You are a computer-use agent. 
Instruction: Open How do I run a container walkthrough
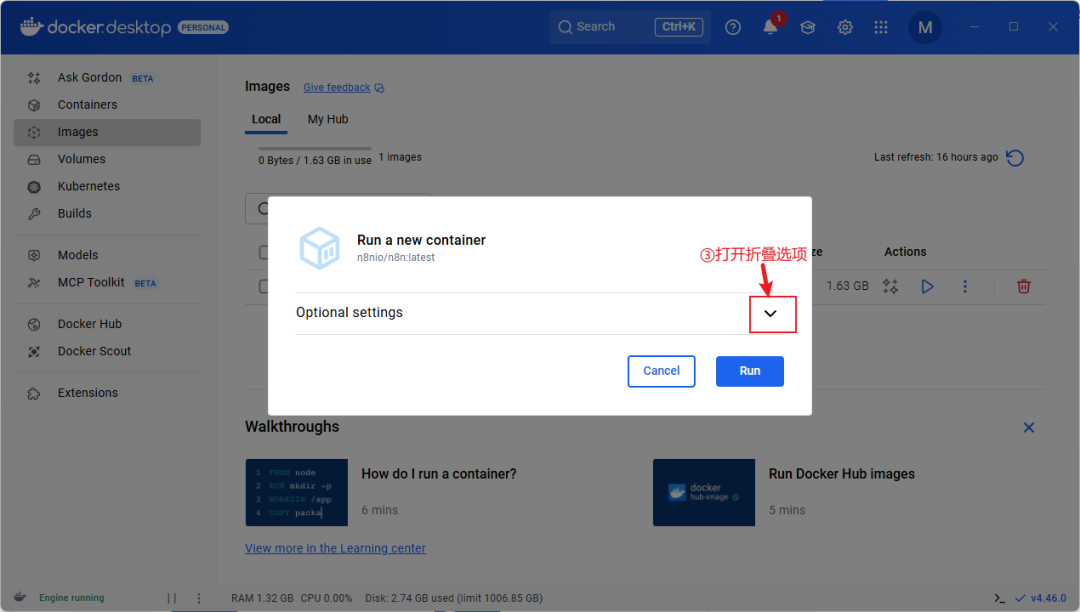(442, 492)
